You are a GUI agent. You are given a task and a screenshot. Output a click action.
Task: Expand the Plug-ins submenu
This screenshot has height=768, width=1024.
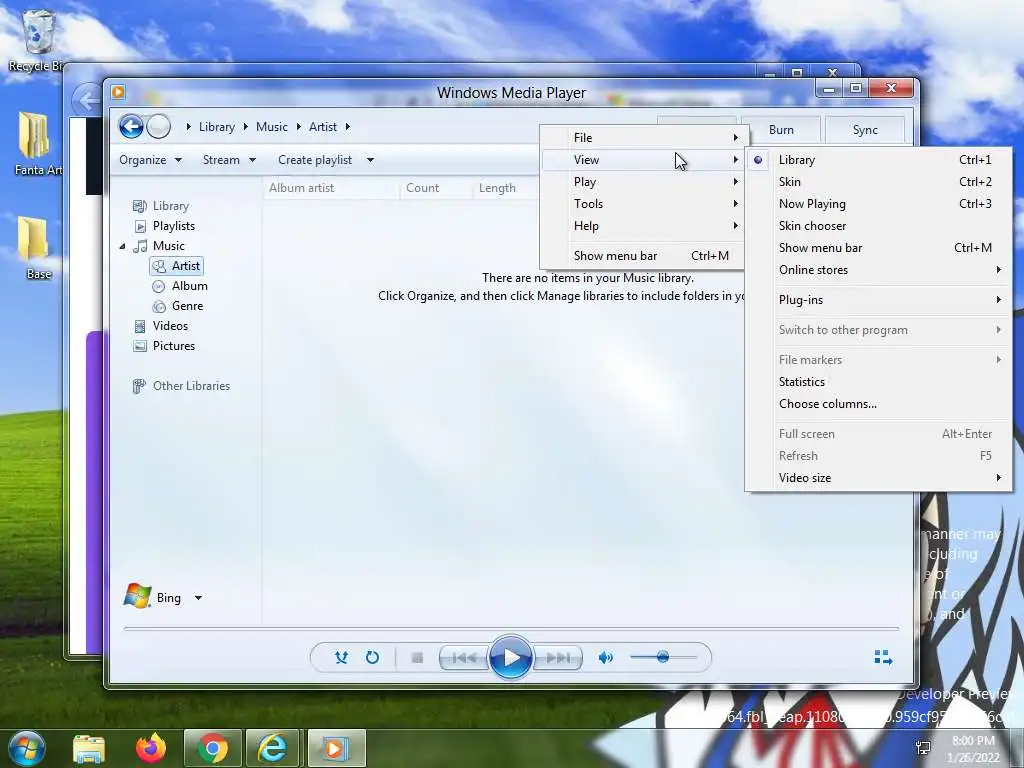click(878, 300)
